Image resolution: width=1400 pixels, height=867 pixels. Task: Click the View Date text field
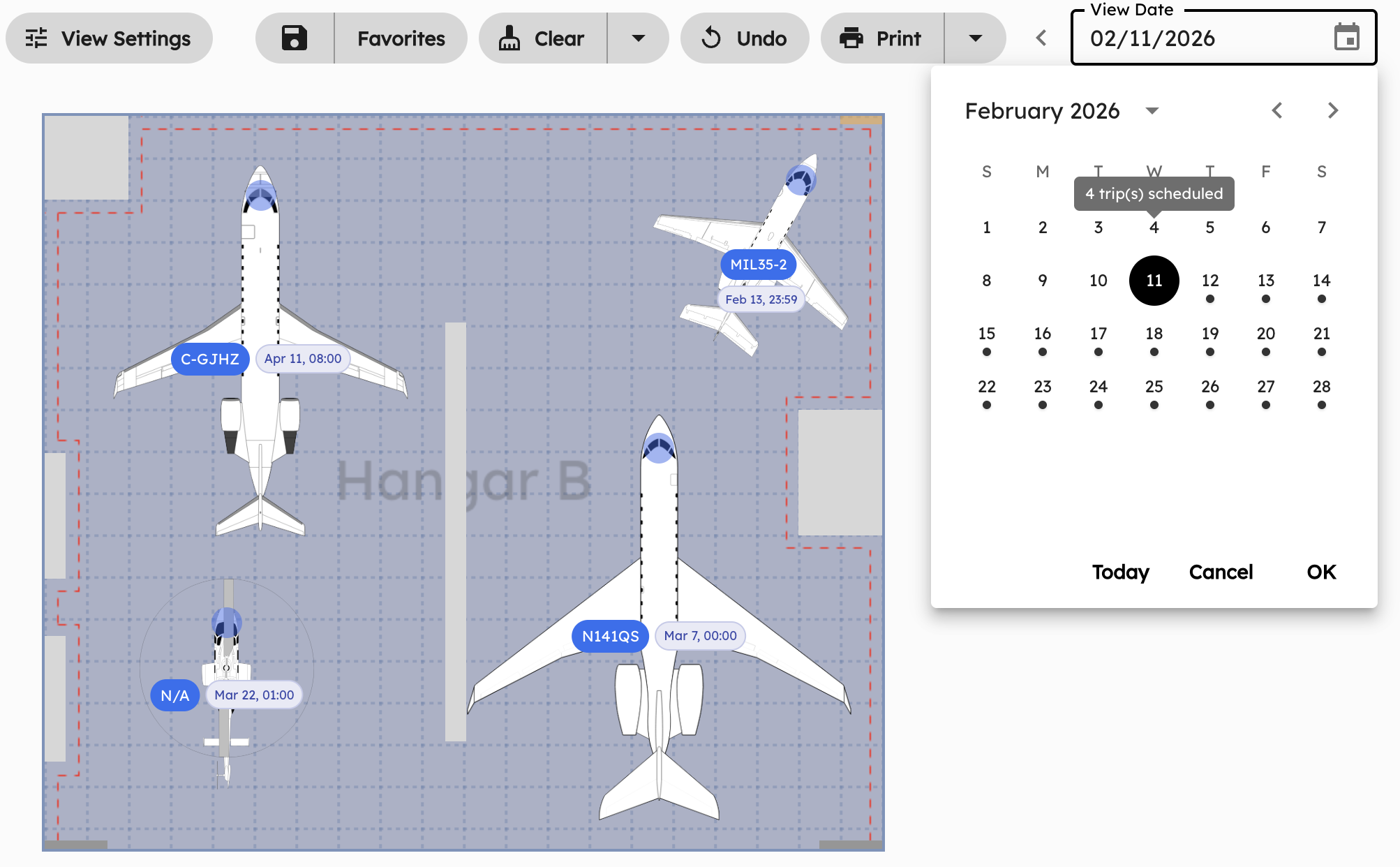point(1186,38)
